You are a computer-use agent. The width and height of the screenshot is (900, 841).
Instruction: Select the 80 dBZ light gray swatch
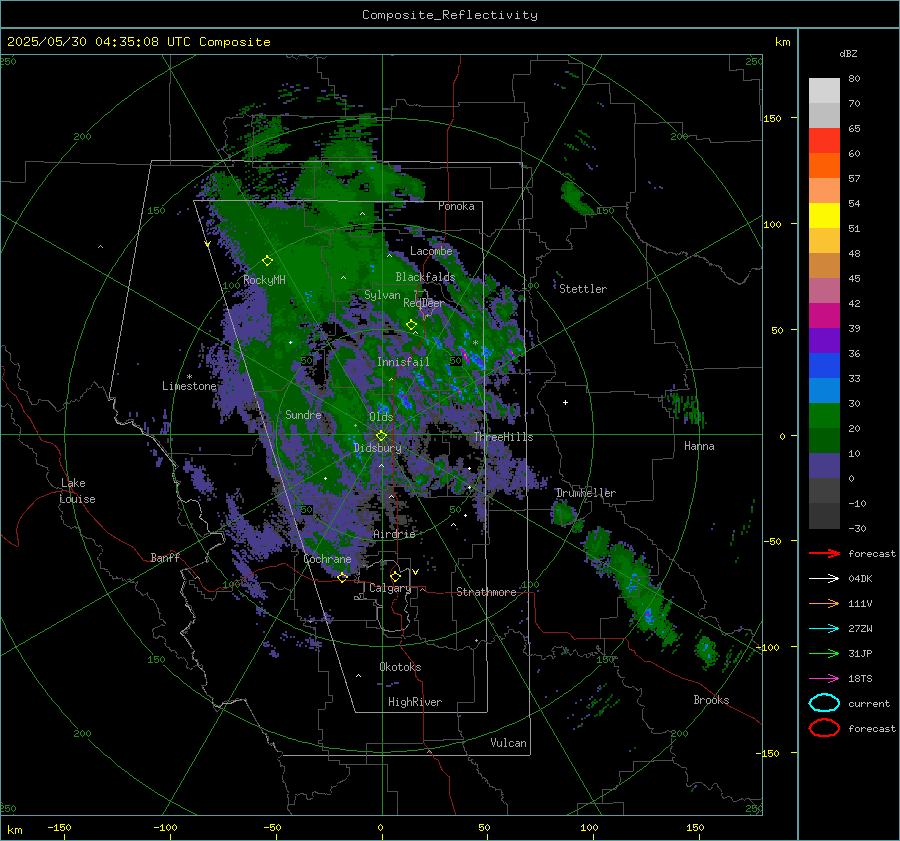coord(824,90)
